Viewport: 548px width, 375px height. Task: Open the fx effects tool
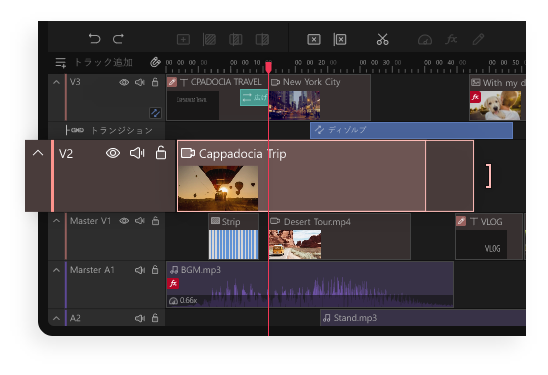(451, 39)
